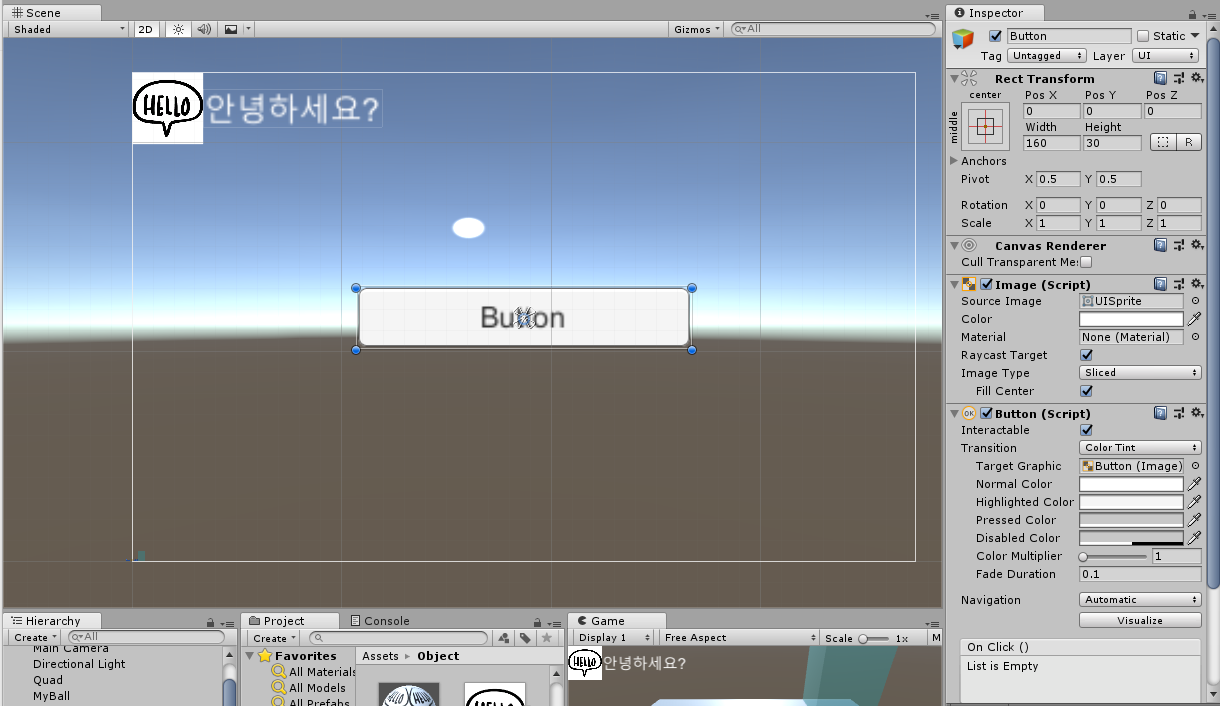Click the scene effects image icon

tap(231, 29)
